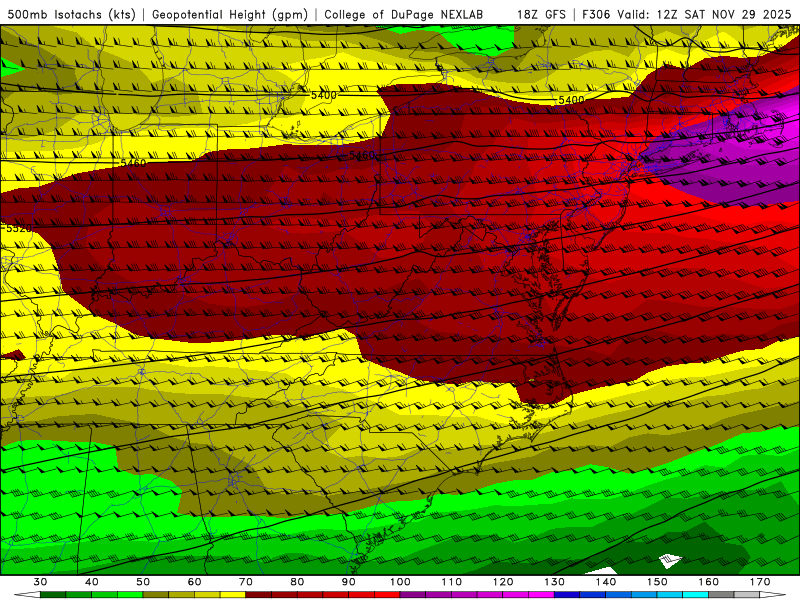Screen dimensions: 800x600
Task: Click the western 5460 contour label
Action: pos(133,163)
